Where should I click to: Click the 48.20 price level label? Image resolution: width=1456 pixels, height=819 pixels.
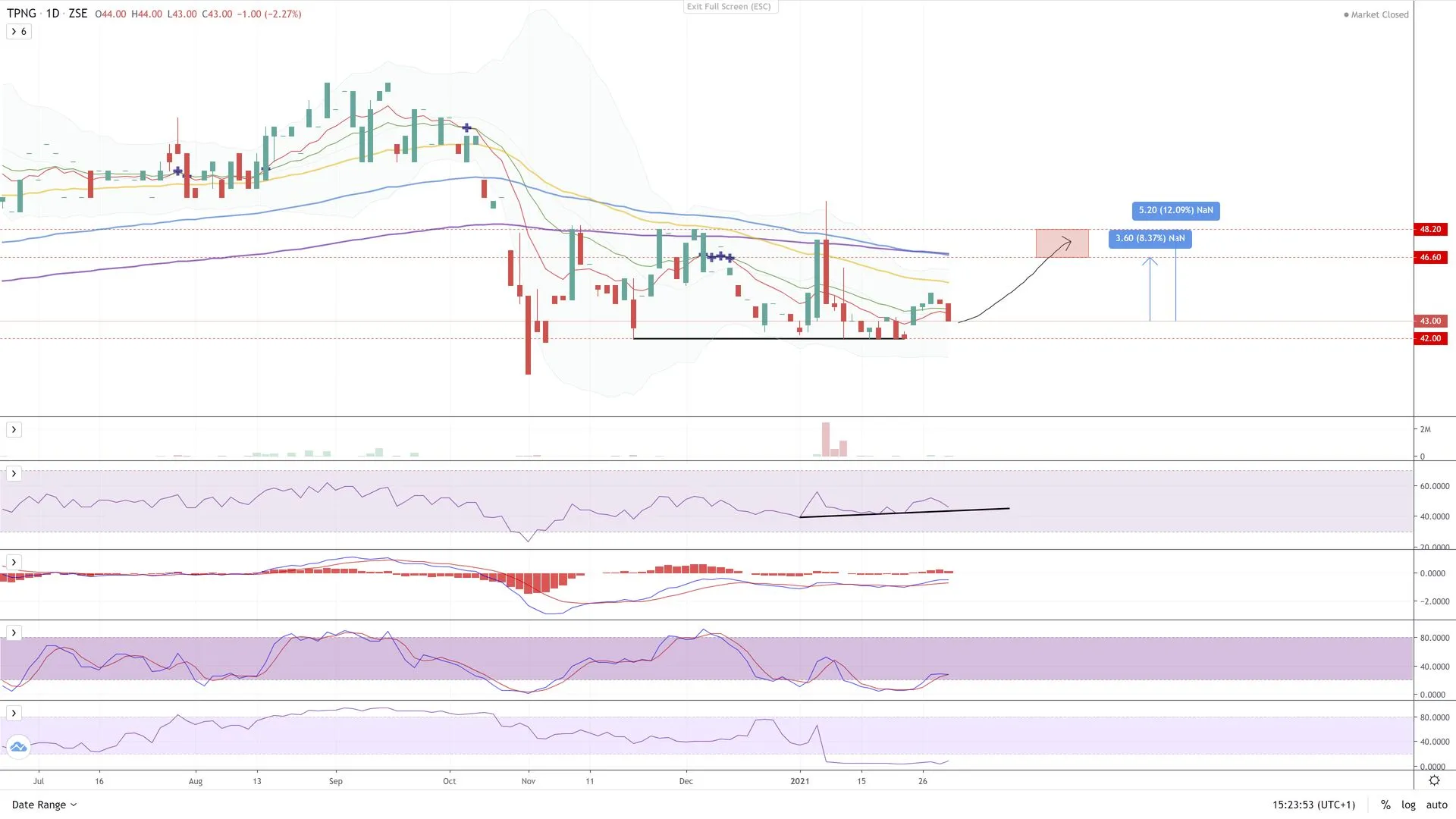pyautogui.click(x=1430, y=229)
